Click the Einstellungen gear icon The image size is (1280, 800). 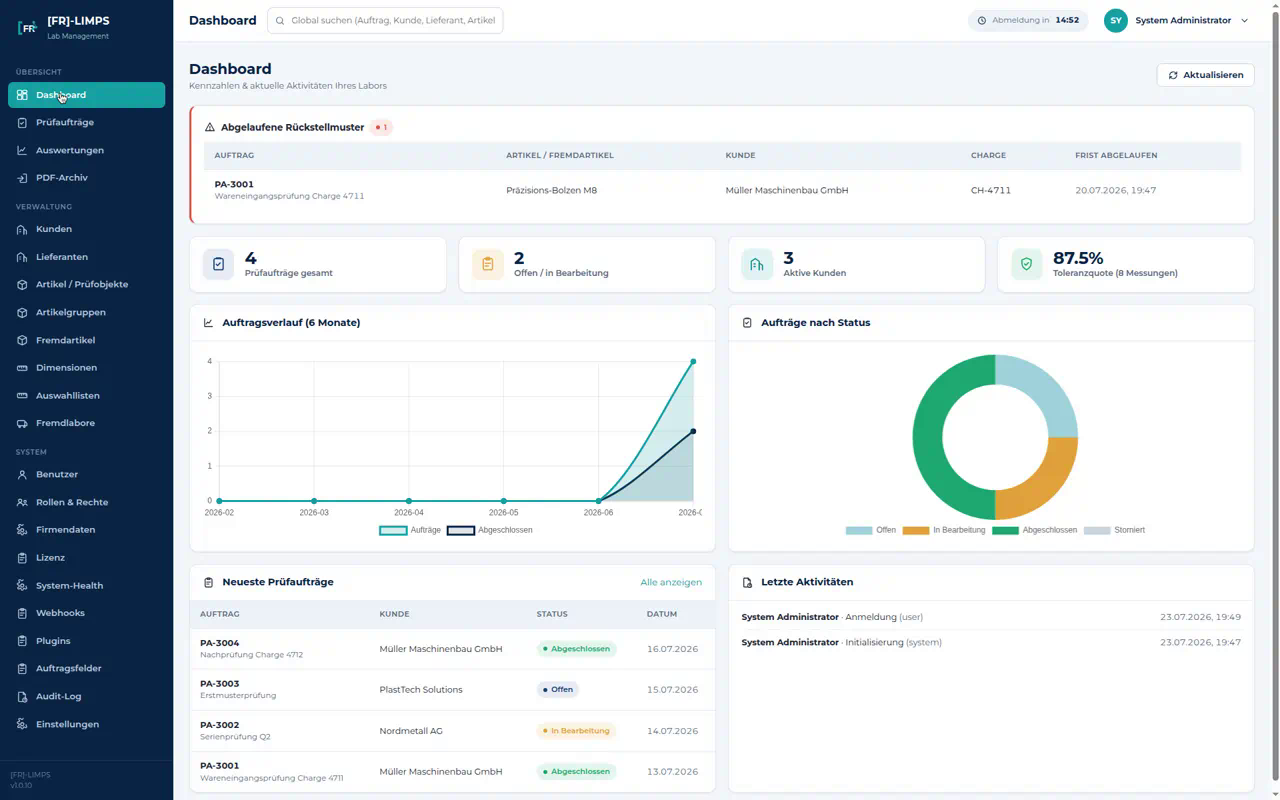point(22,724)
